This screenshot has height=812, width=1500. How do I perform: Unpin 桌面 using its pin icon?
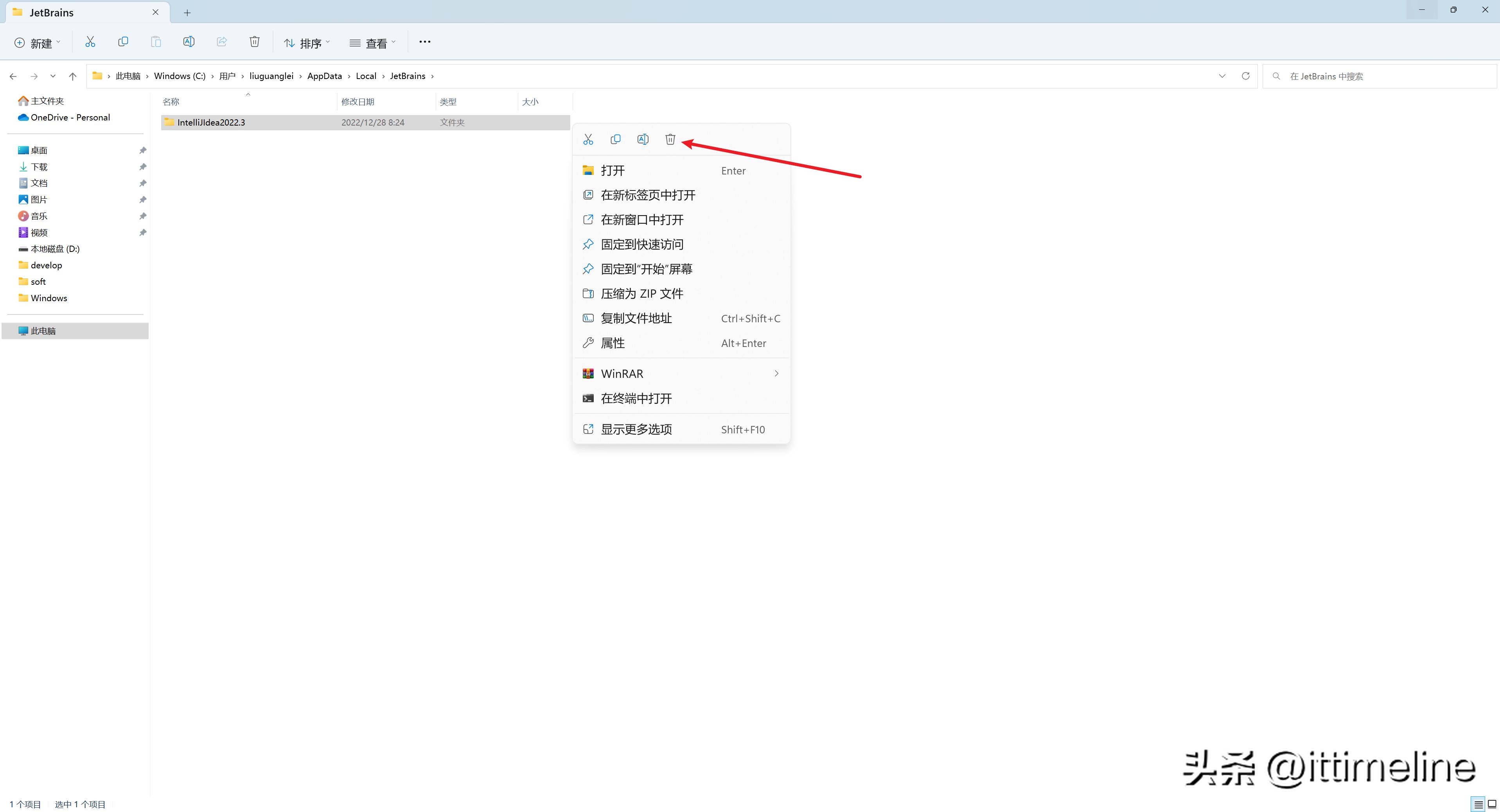[143, 150]
